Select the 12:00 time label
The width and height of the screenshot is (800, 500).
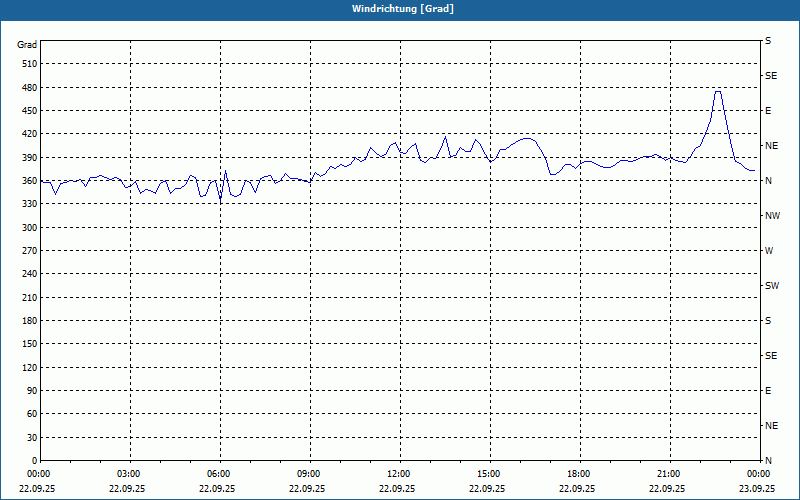(x=398, y=474)
